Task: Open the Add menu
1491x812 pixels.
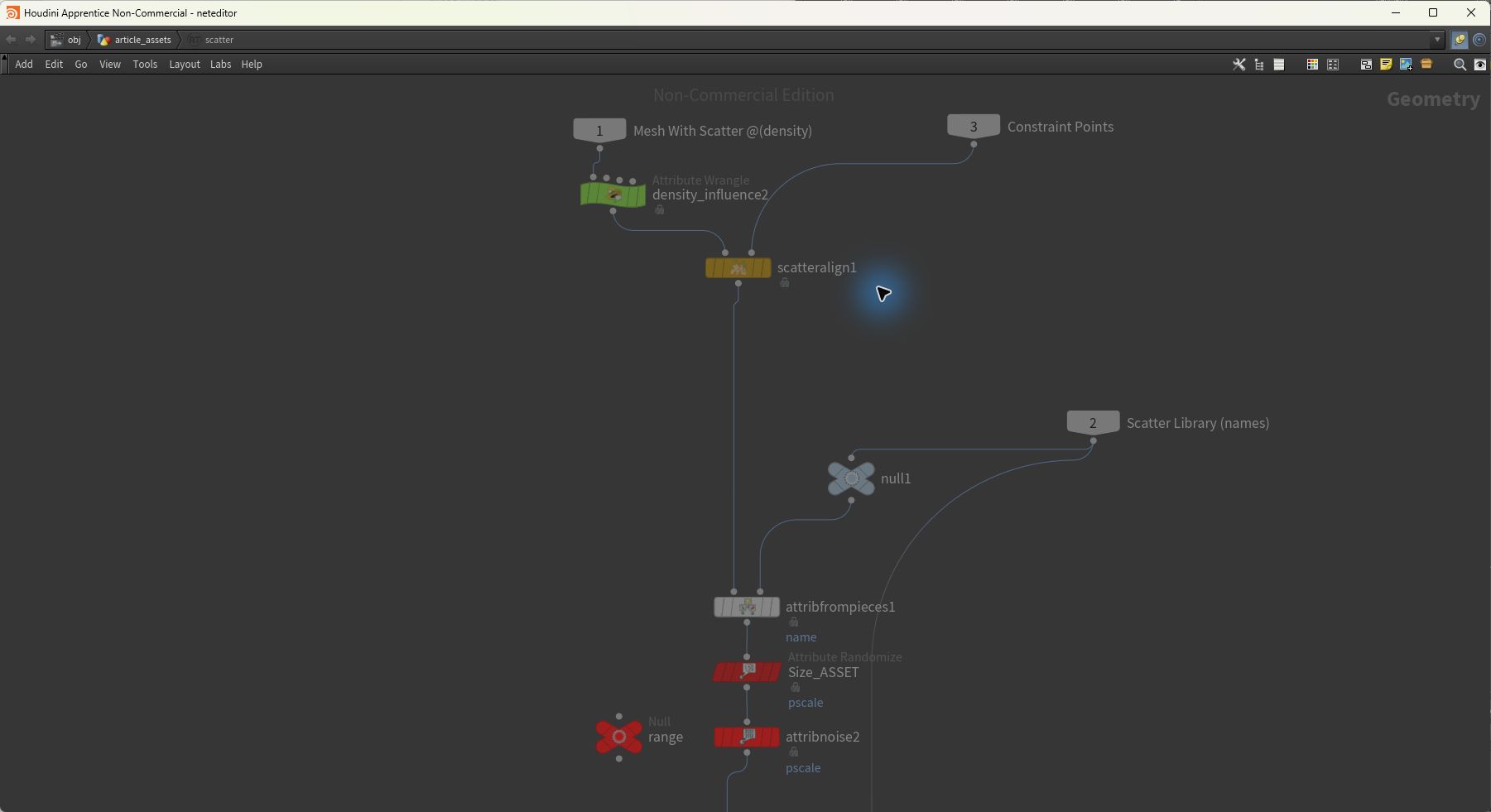Action: [x=24, y=65]
